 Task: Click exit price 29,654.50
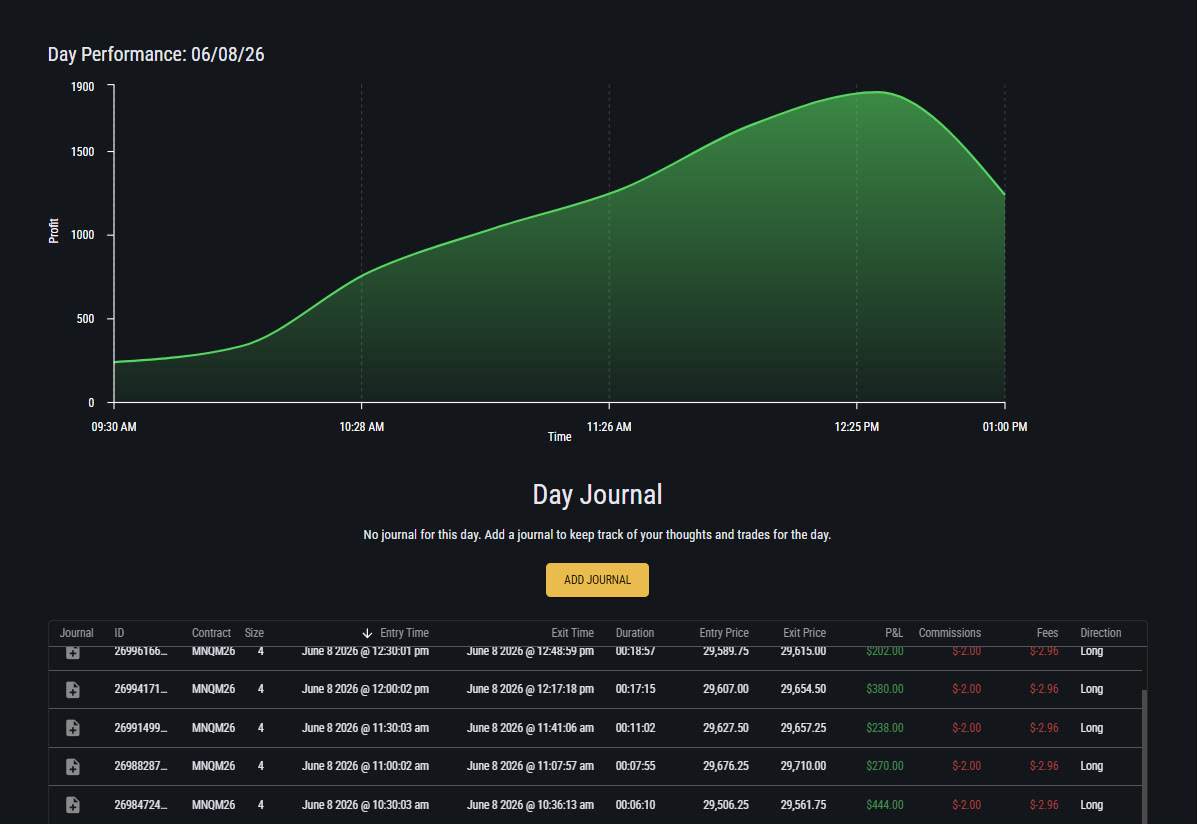[803, 689]
